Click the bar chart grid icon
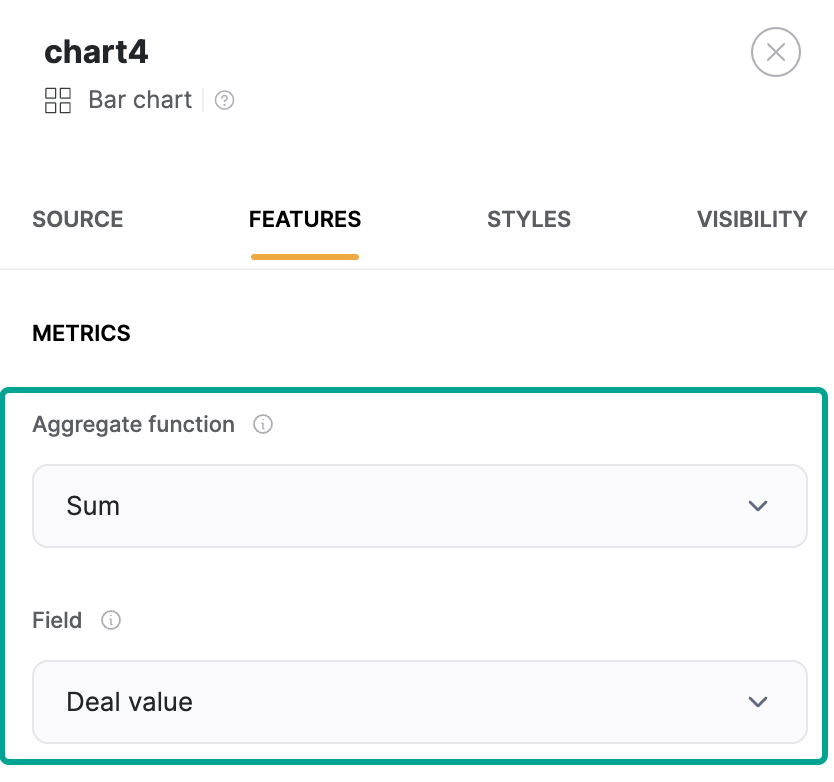 (x=58, y=100)
